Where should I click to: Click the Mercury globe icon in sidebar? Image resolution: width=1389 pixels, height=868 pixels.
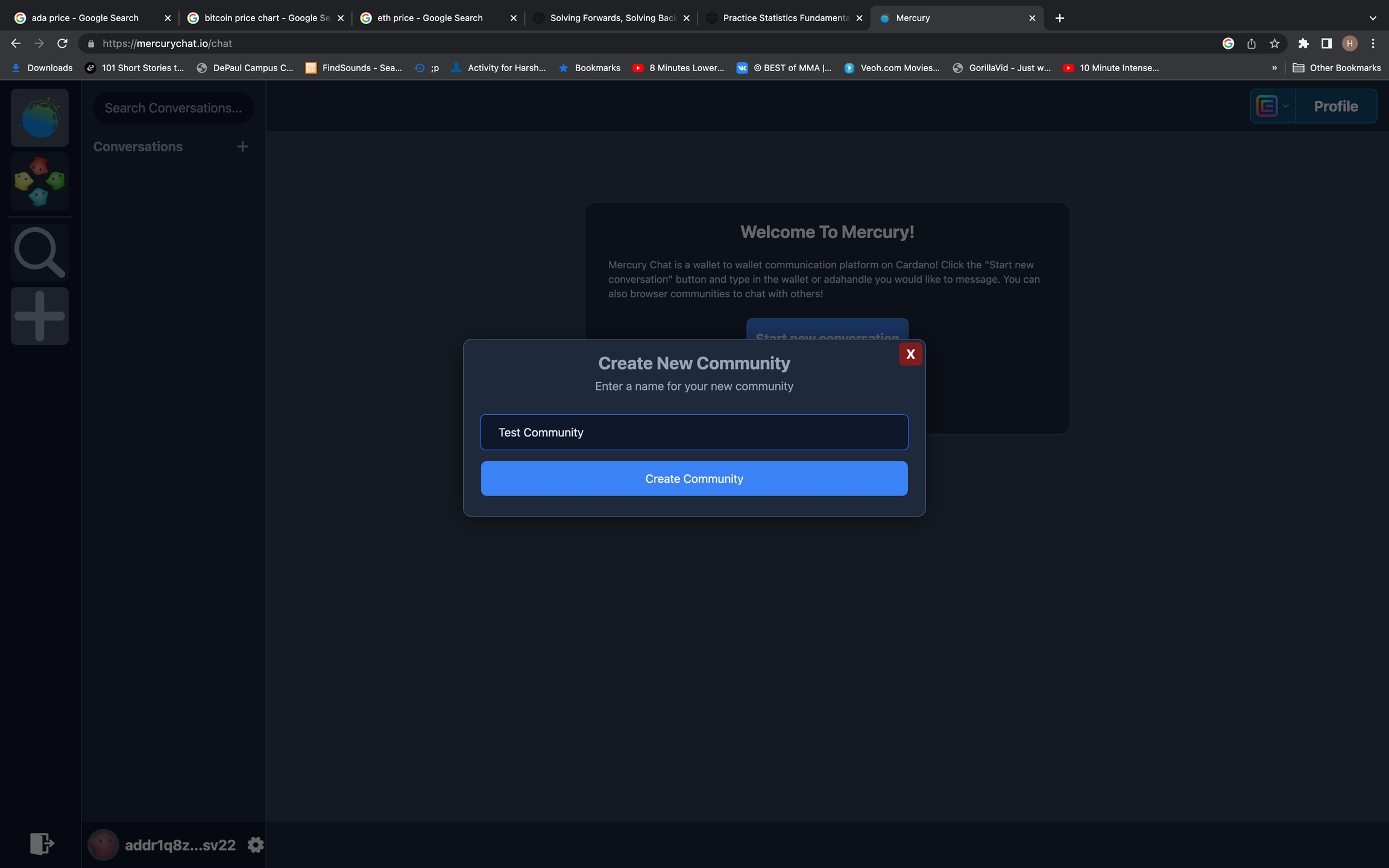(x=40, y=118)
